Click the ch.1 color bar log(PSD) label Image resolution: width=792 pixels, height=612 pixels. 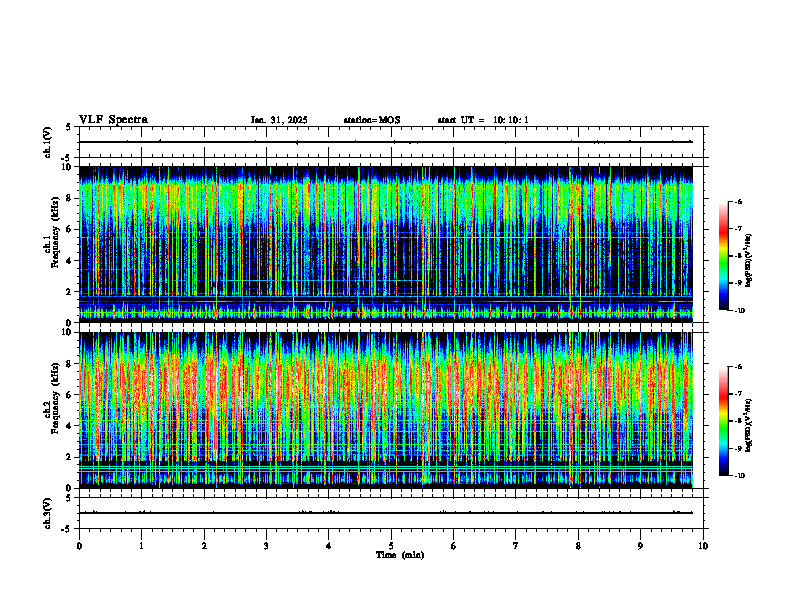point(749,260)
